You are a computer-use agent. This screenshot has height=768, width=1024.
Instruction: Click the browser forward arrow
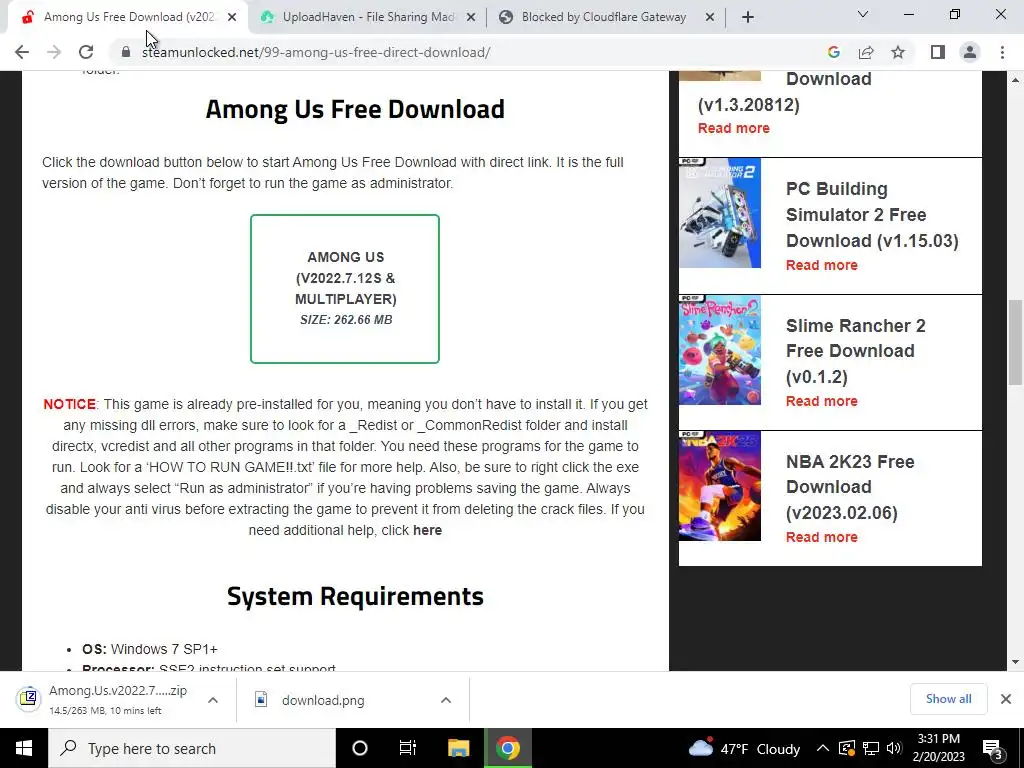click(54, 52)
